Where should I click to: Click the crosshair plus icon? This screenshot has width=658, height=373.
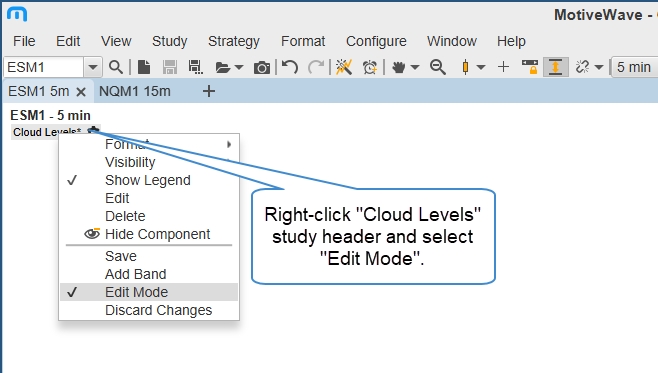click(503, 67)
